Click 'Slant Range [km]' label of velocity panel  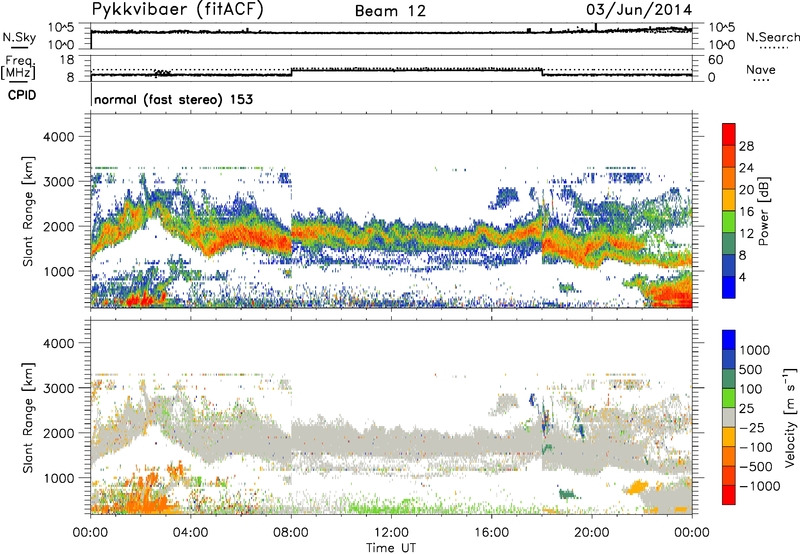tap(28, 417)
